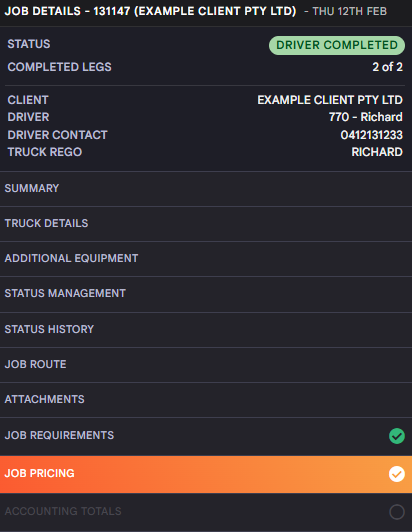Click the CLIENT label

(28, 100)
